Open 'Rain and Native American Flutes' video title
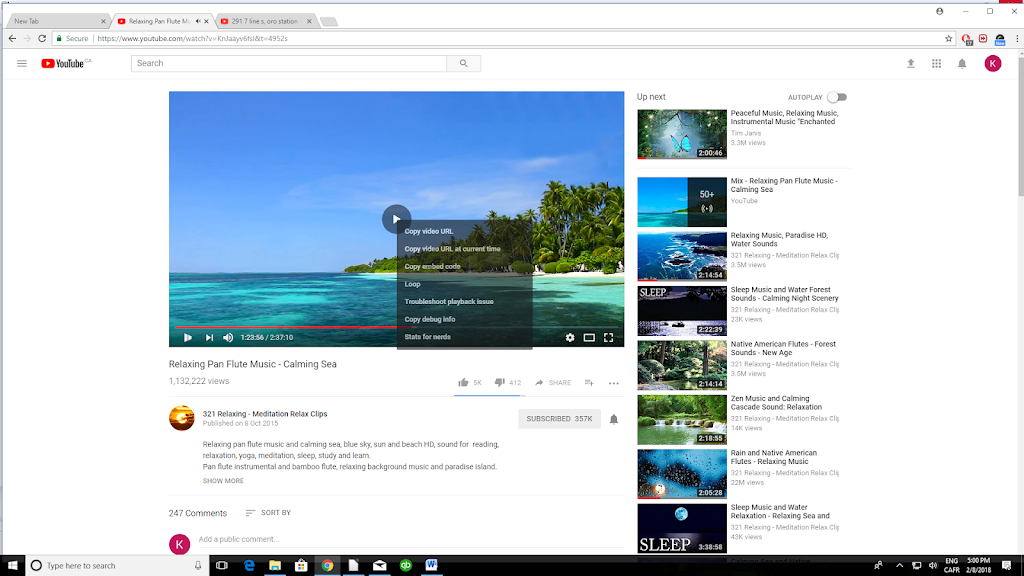Viewport: 1024px width, 576px height. point(774,456)
